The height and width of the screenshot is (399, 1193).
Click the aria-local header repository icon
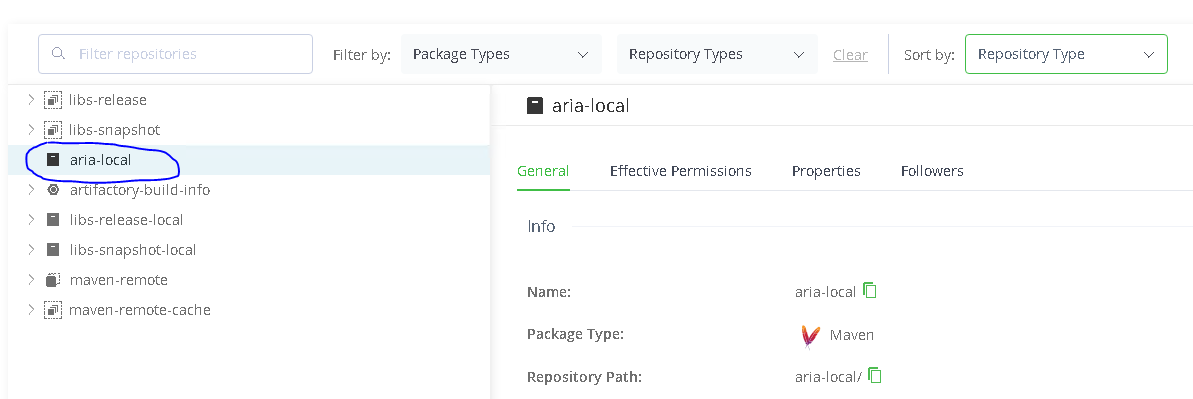535,105
